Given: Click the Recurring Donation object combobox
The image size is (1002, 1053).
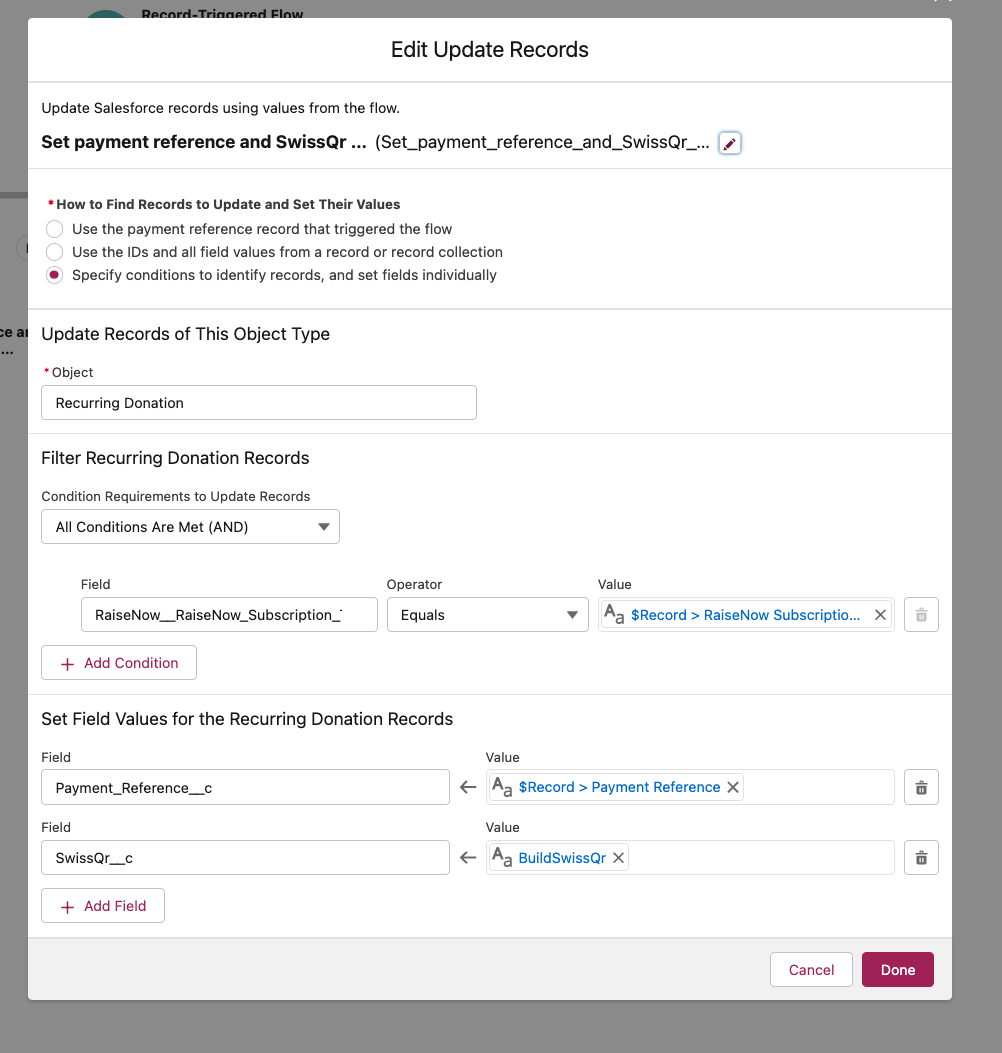Looking at the screenshot, I should click(259, 402).
